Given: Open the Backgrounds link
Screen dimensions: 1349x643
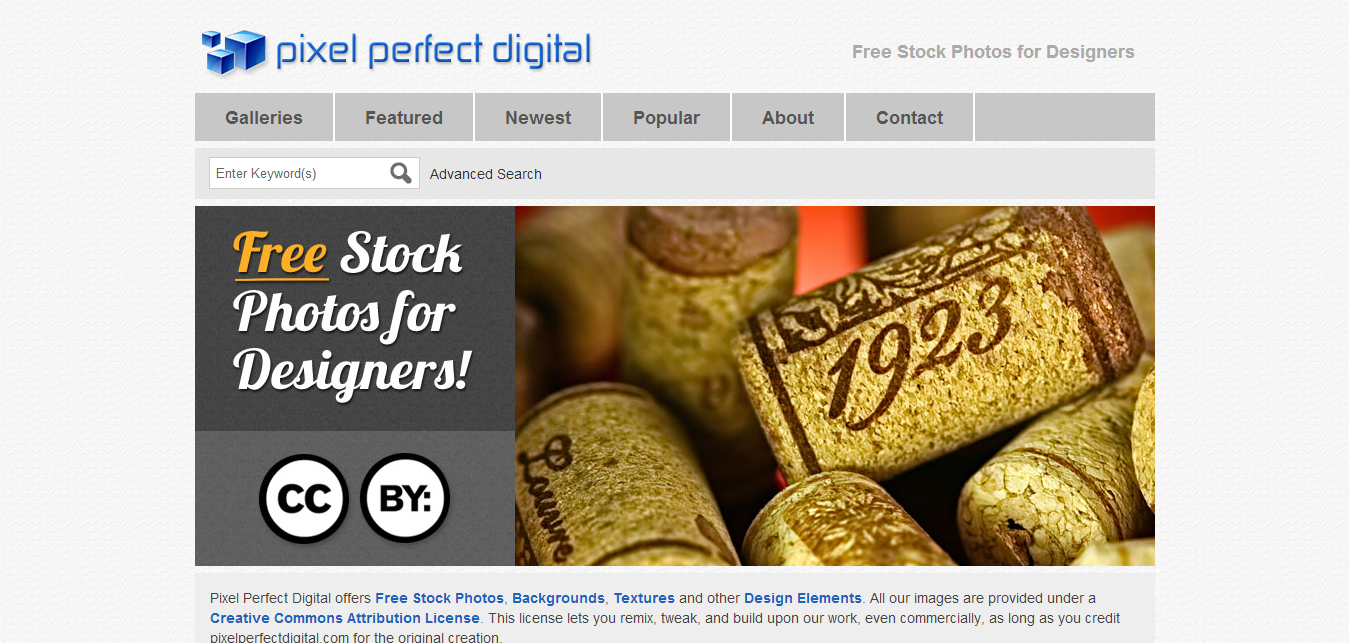Looking at the screenshot, I should [558, 598].
